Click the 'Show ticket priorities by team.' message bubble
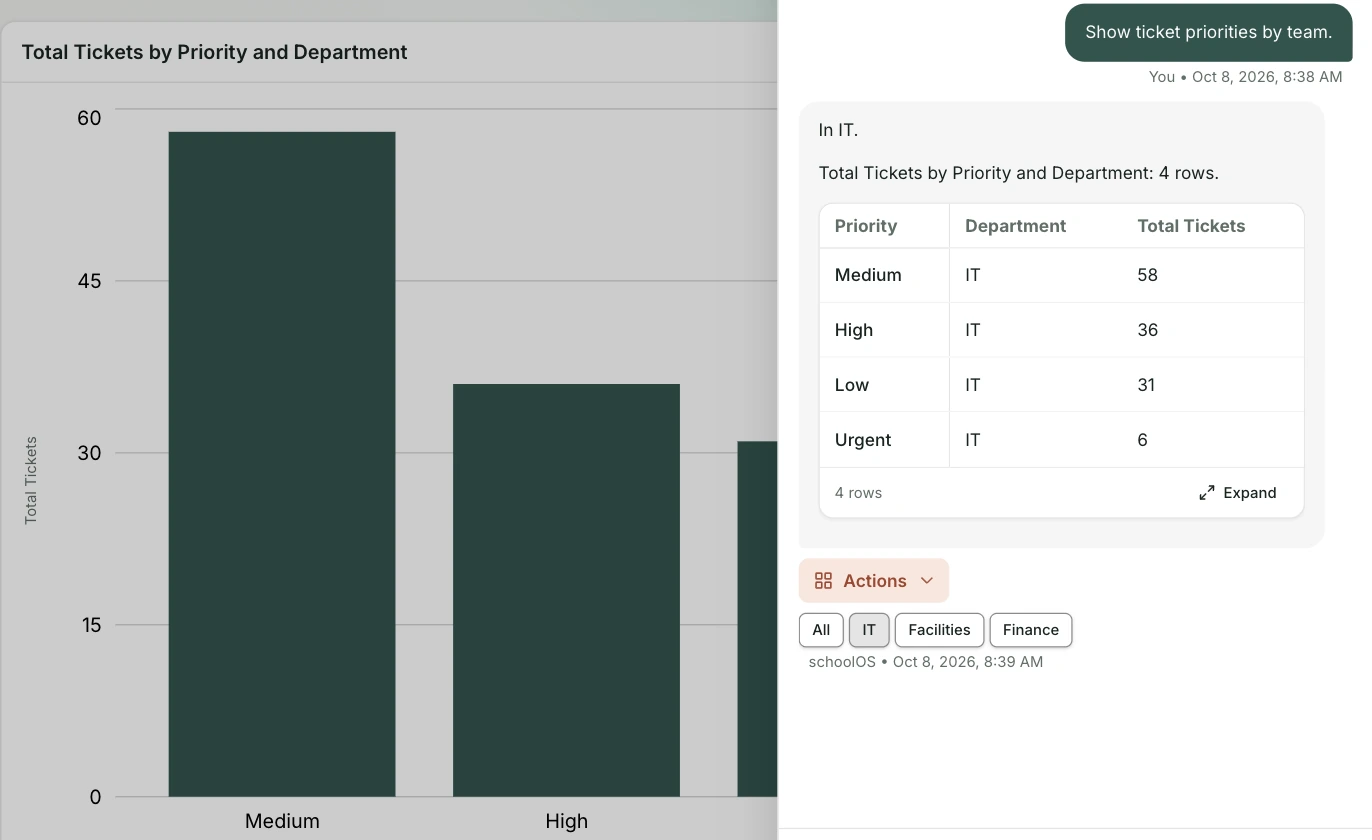Screen dimensions: 1372x840 (1208, 32)
